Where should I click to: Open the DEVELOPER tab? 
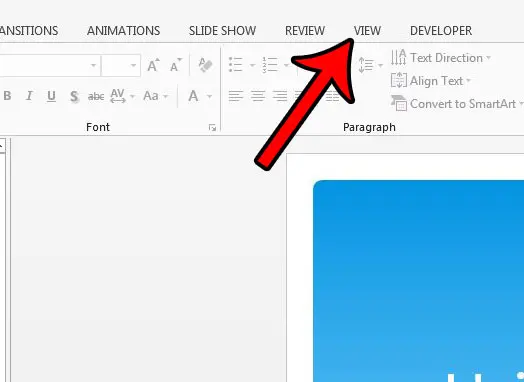click(x=441, y=31)
